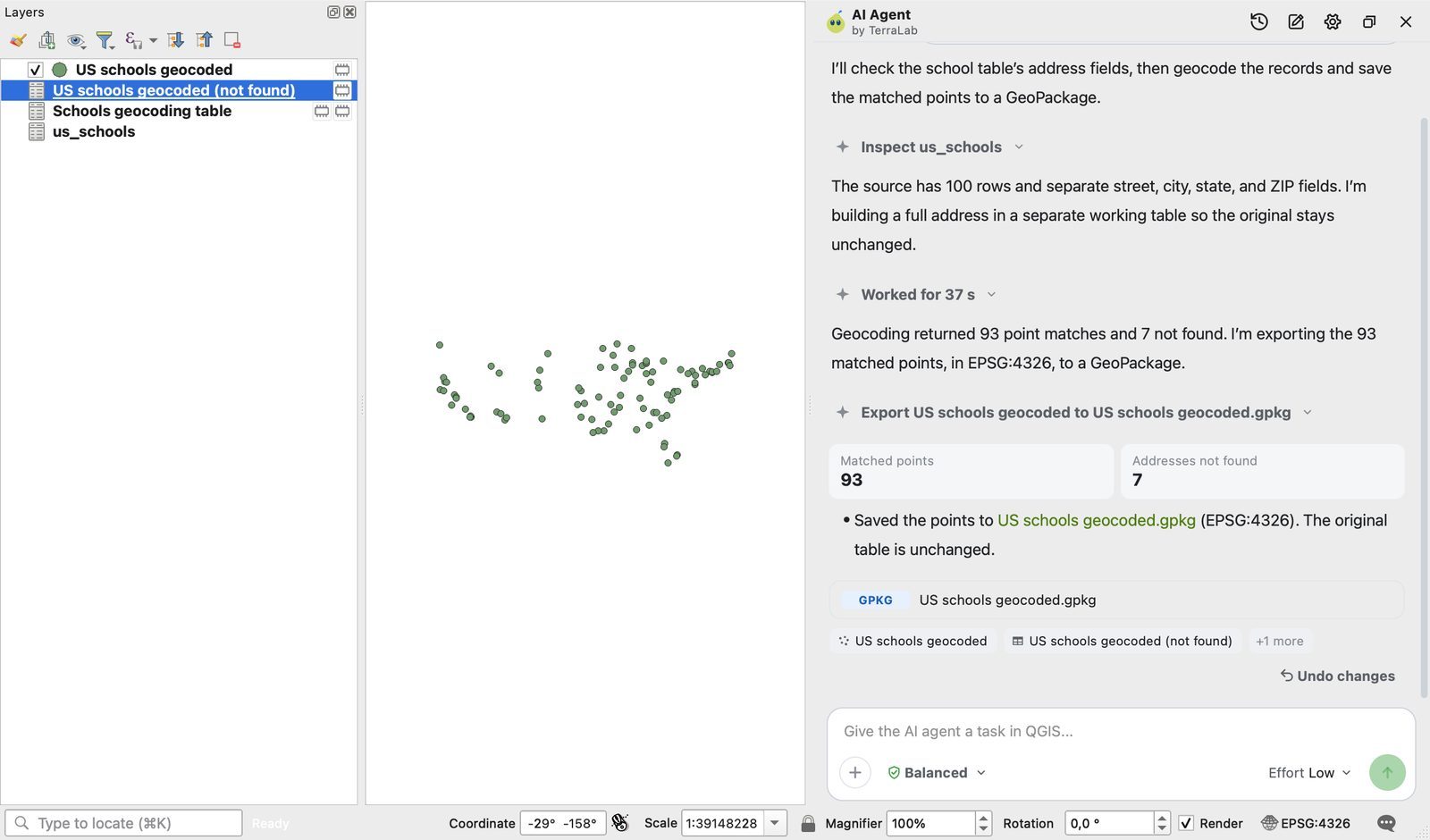
Task: Toggle the scale lock padlock
Action: [808, 823]
